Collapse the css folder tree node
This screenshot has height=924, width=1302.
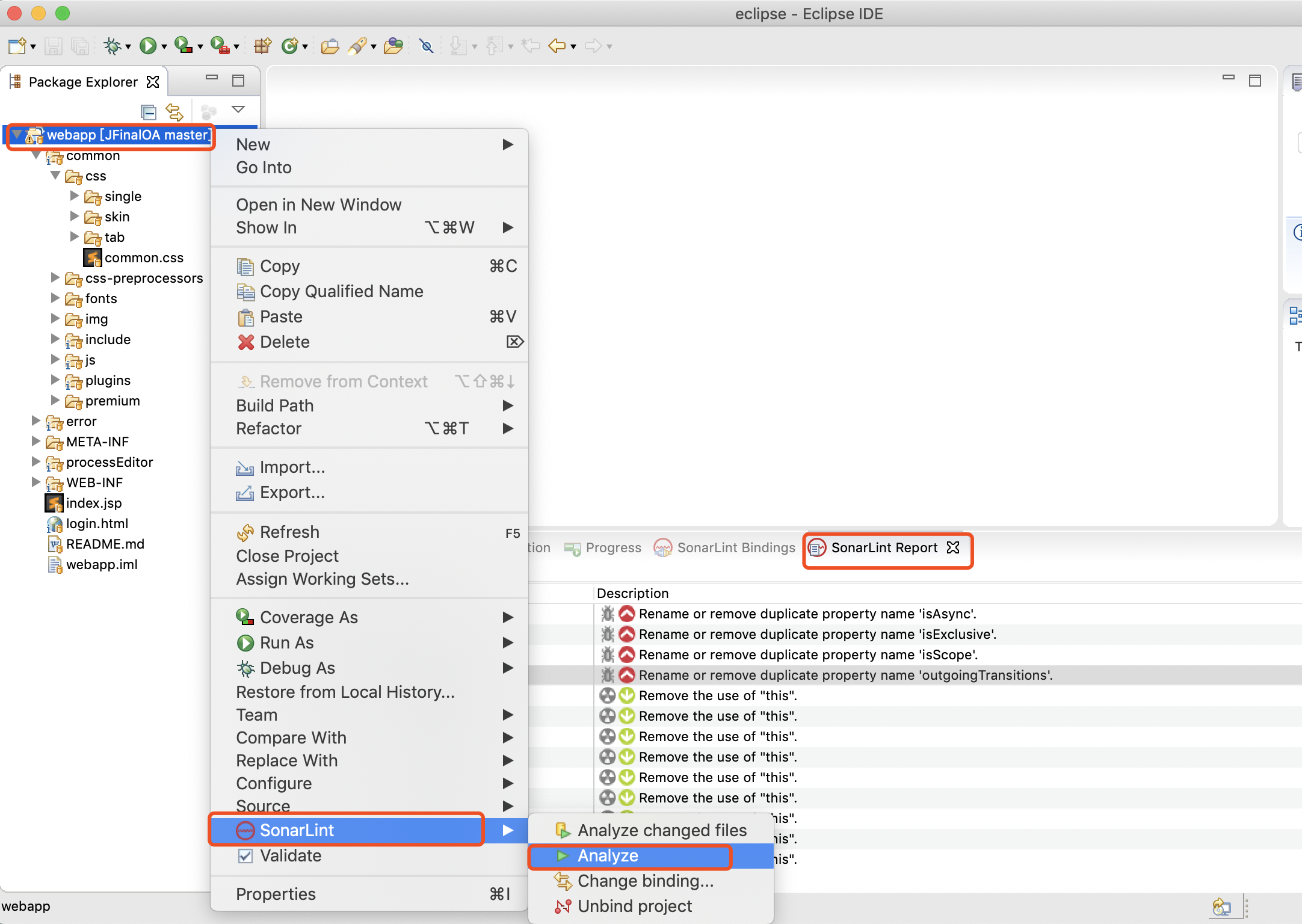(55, 176)
